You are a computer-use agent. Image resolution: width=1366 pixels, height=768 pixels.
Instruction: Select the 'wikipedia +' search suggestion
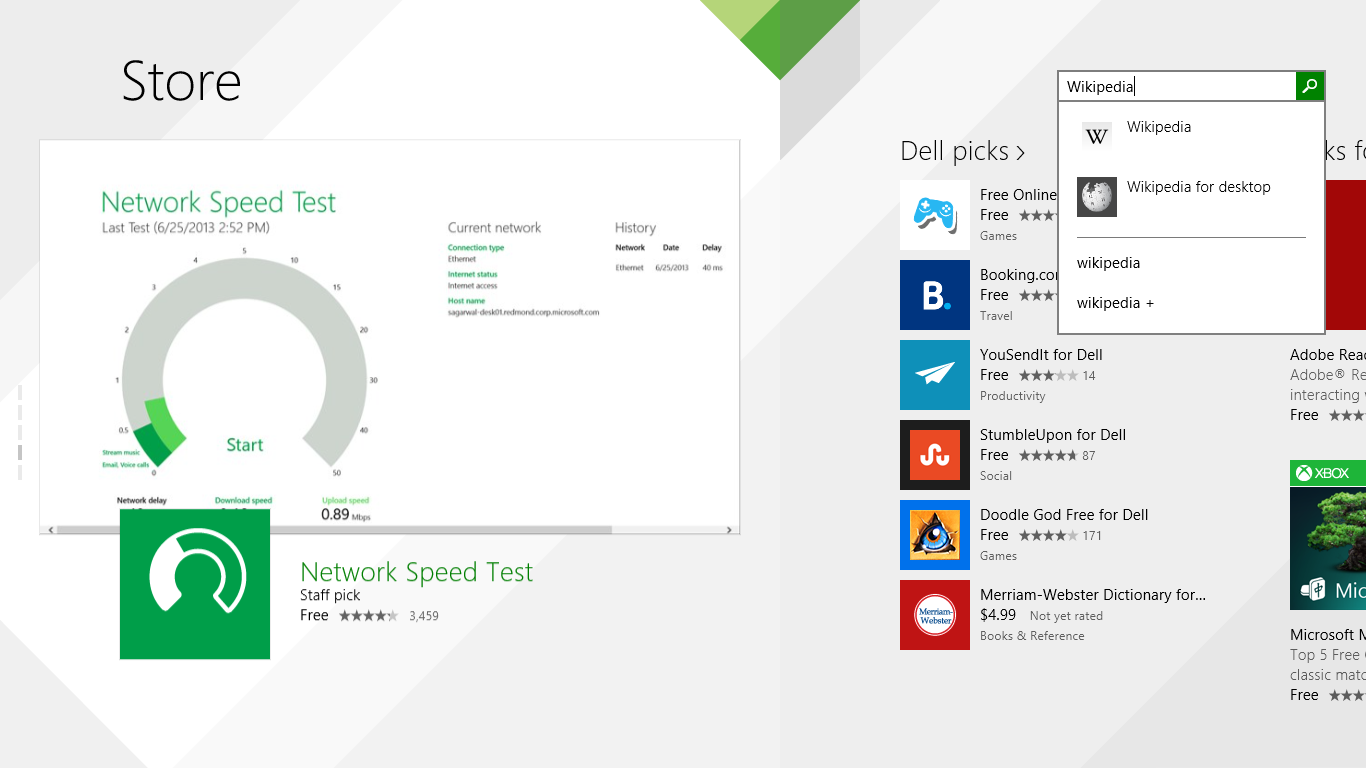pos(1115,303)
